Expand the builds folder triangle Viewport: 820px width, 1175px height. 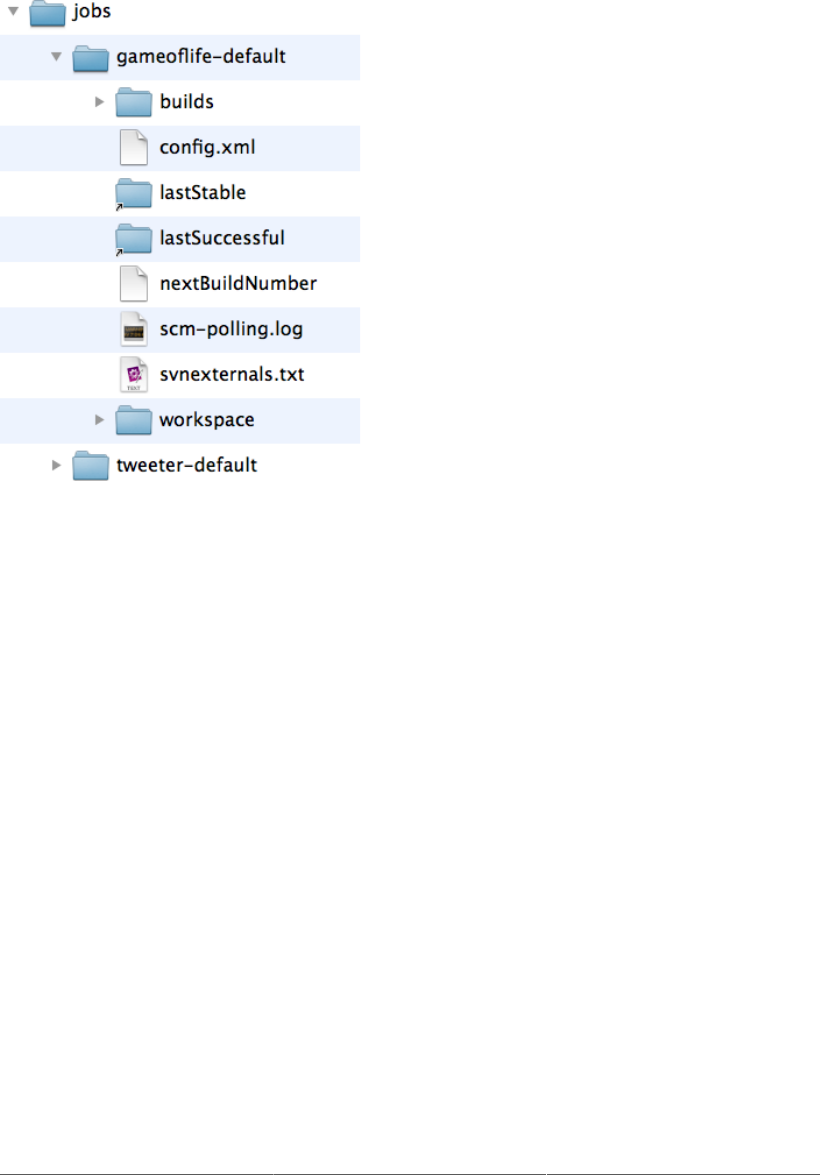point(100,102)
